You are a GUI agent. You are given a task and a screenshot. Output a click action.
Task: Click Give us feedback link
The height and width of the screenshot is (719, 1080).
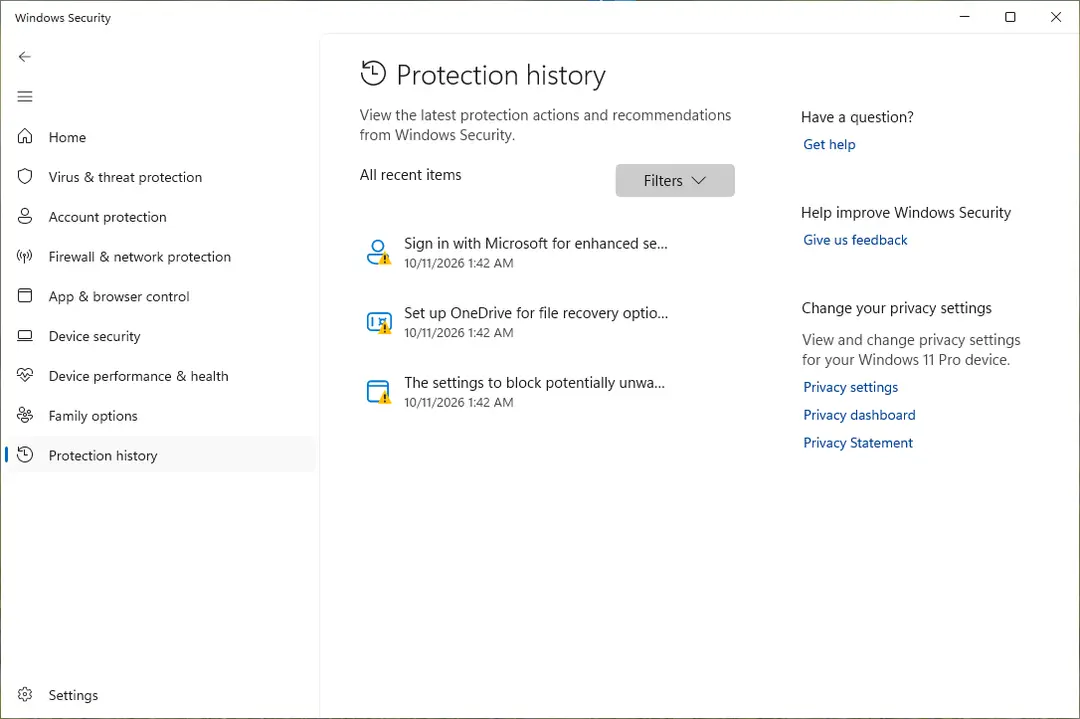point(855,240)
